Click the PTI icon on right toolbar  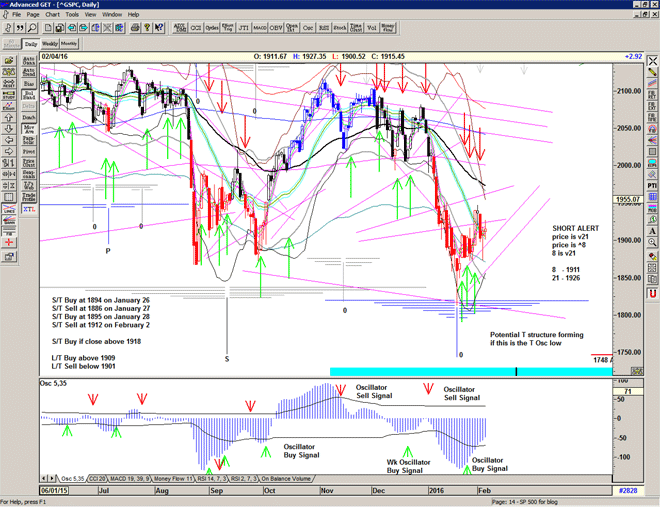click(x=652, y=186)
